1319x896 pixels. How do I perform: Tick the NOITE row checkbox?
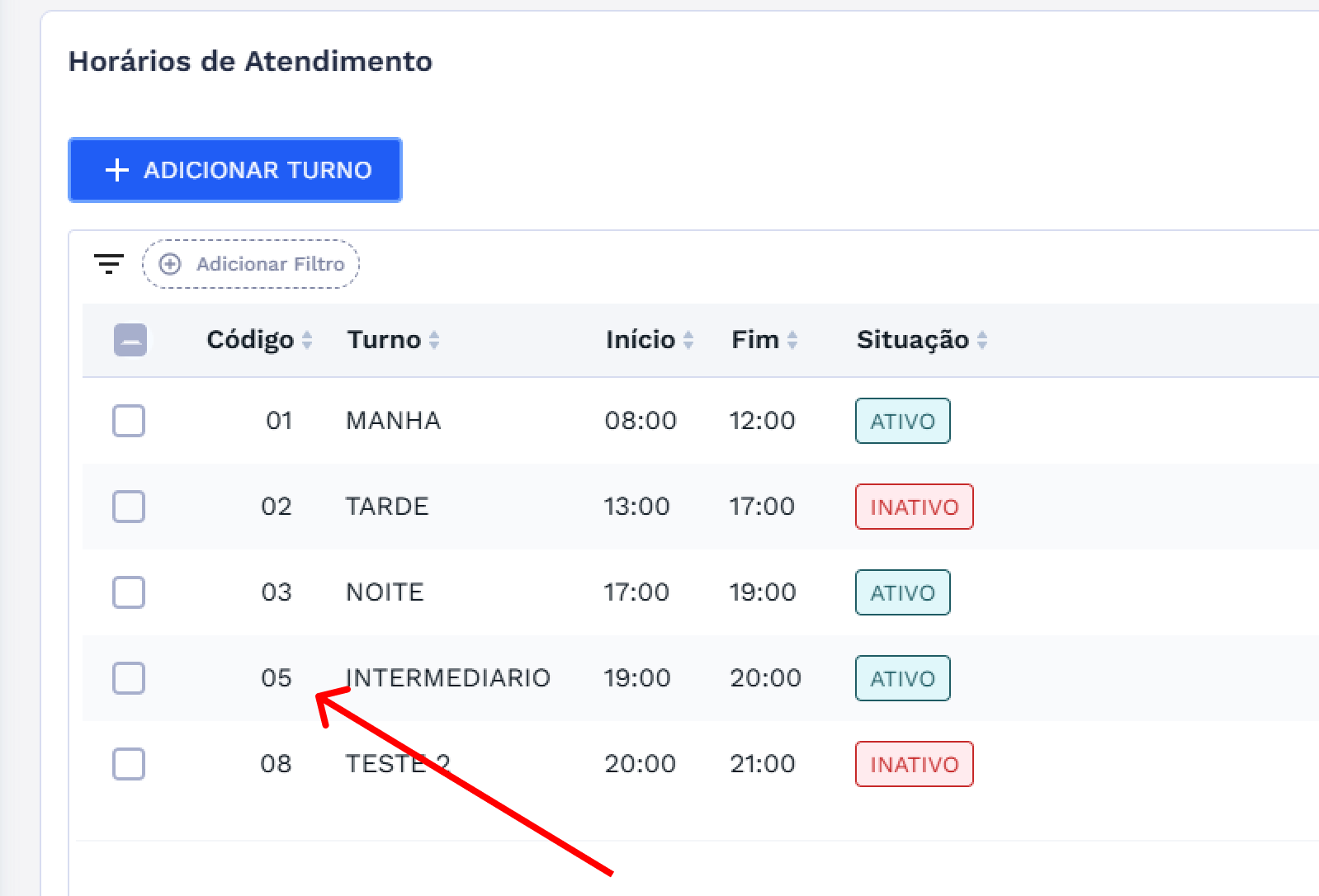(129, 592)
